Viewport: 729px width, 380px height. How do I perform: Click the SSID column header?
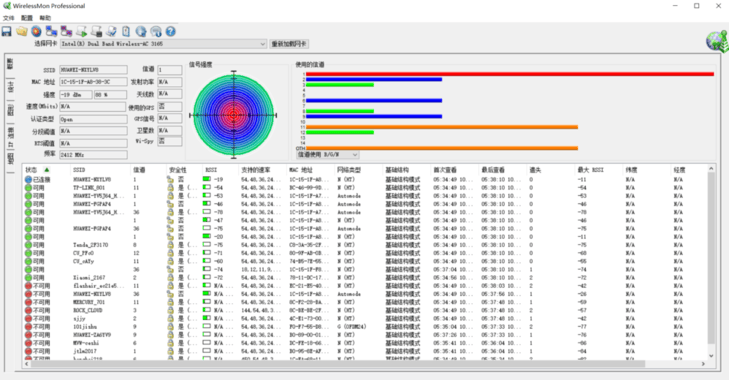79,170
